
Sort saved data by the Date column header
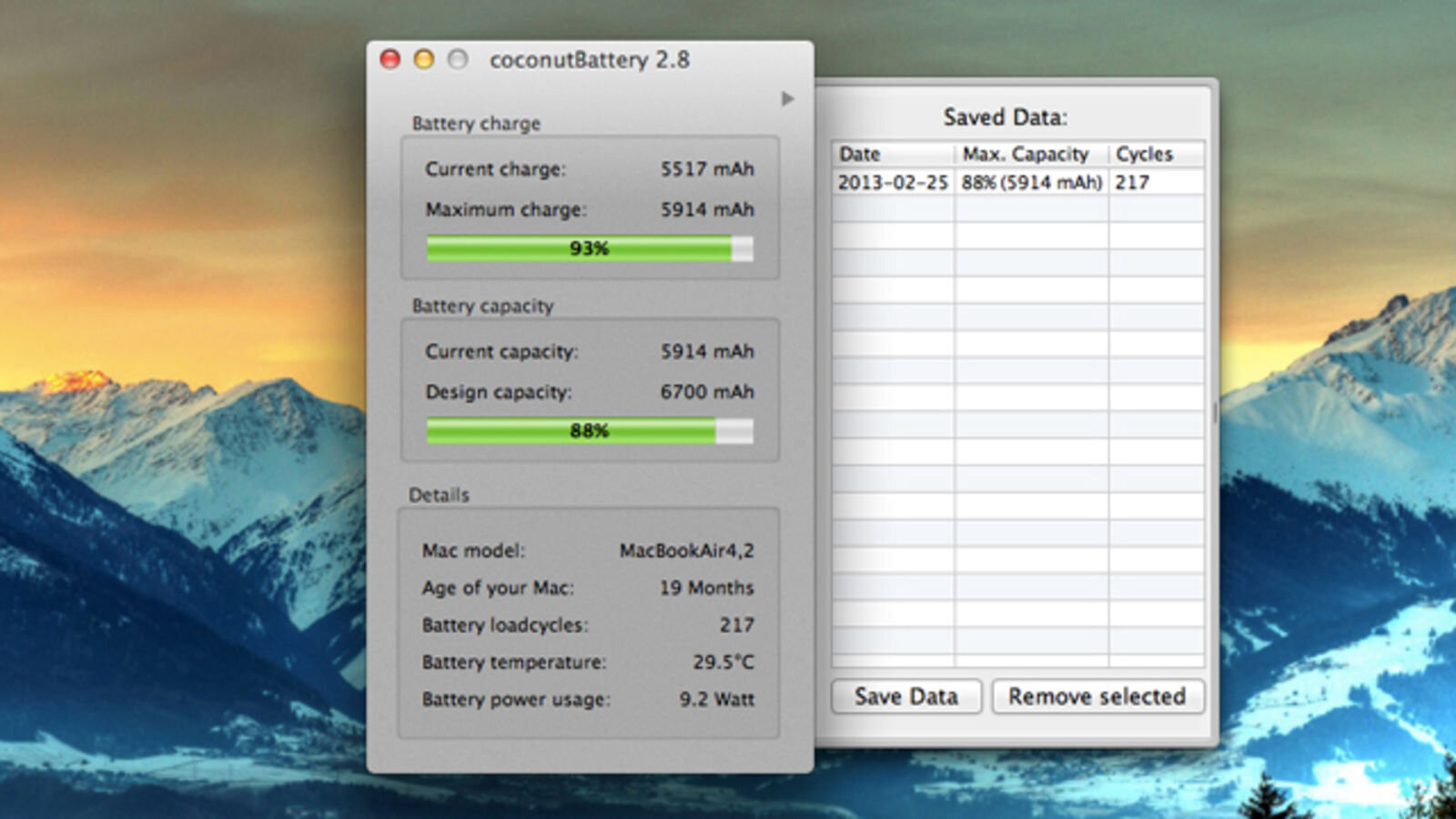point(893,154)
